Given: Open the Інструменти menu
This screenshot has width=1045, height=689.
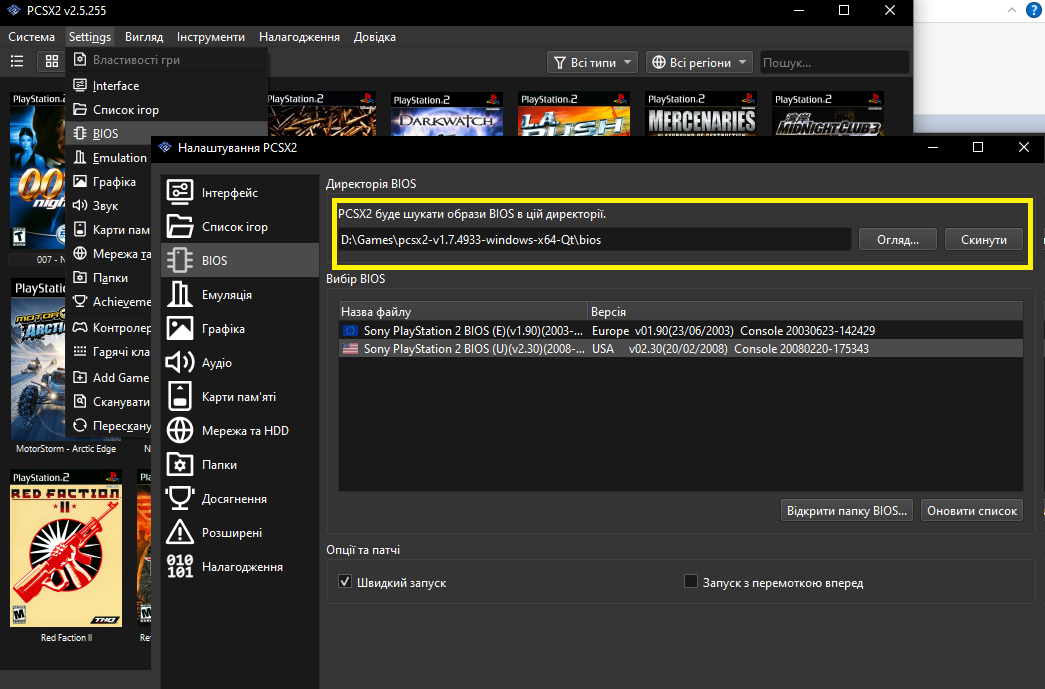Looking at the screenshot, I should pyautogui.click(x=211, y=37).
